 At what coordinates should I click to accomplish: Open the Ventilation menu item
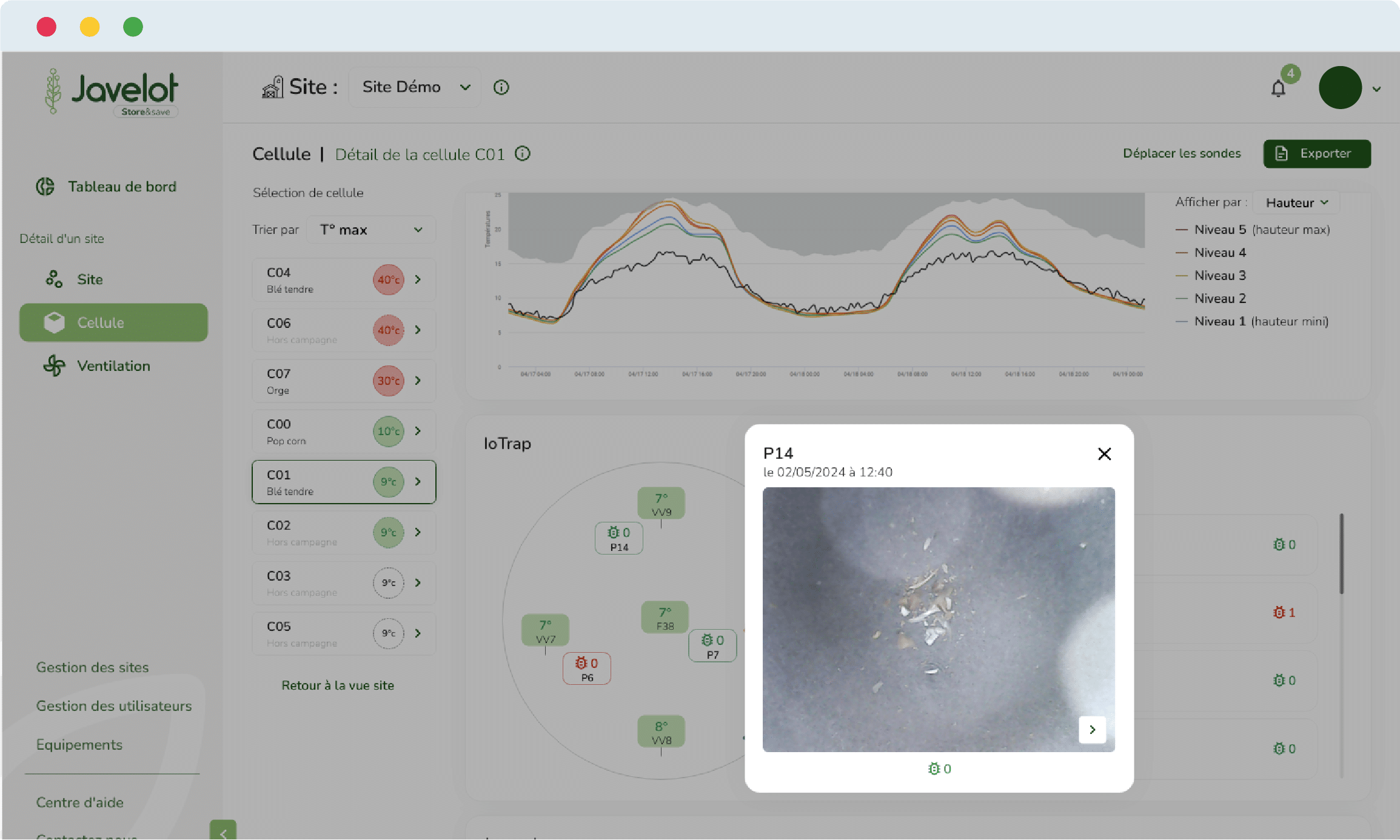[x=113, y=366]
